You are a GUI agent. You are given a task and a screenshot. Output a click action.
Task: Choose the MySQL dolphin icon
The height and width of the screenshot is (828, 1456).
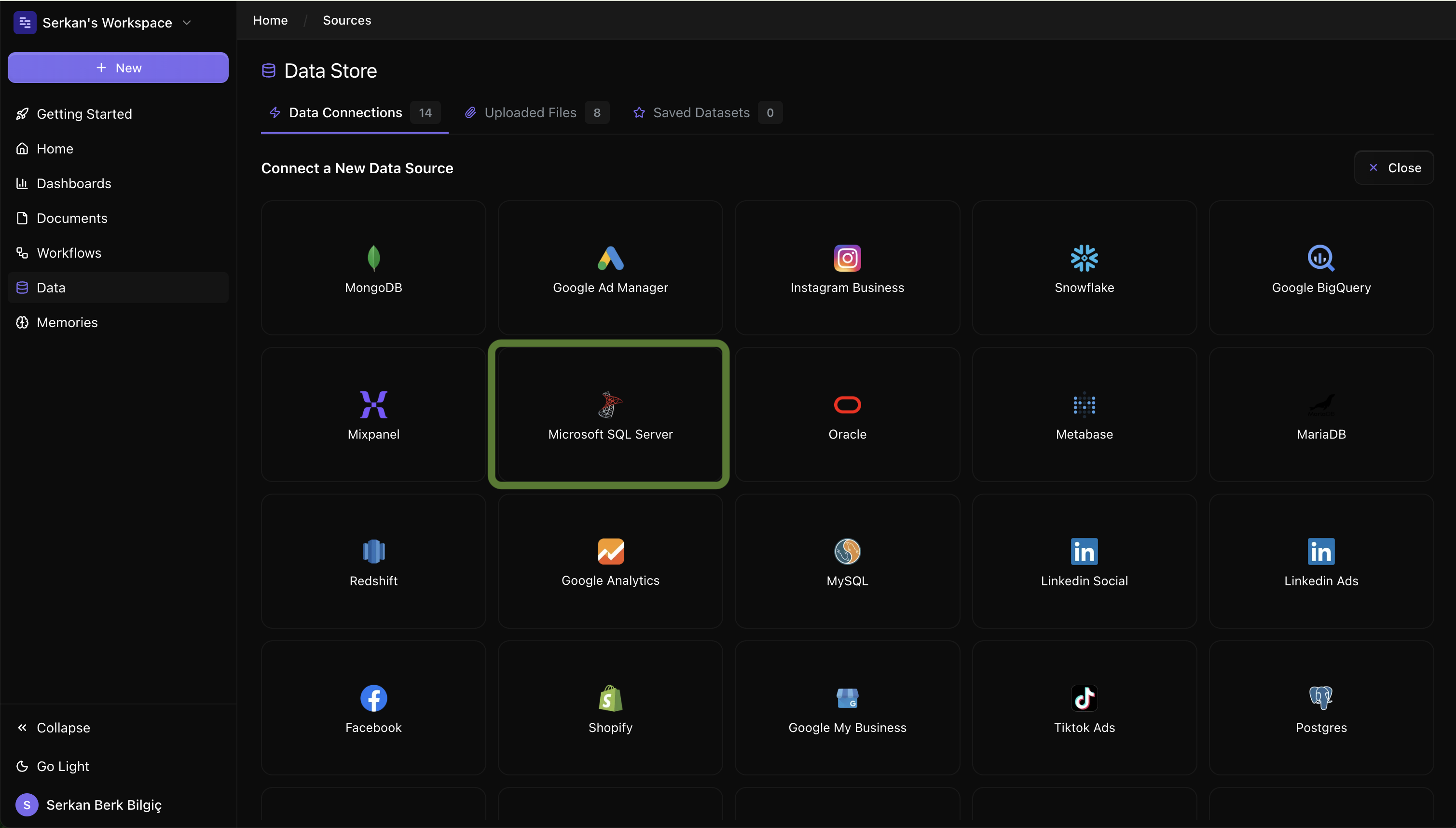click(x=847, y=551)
